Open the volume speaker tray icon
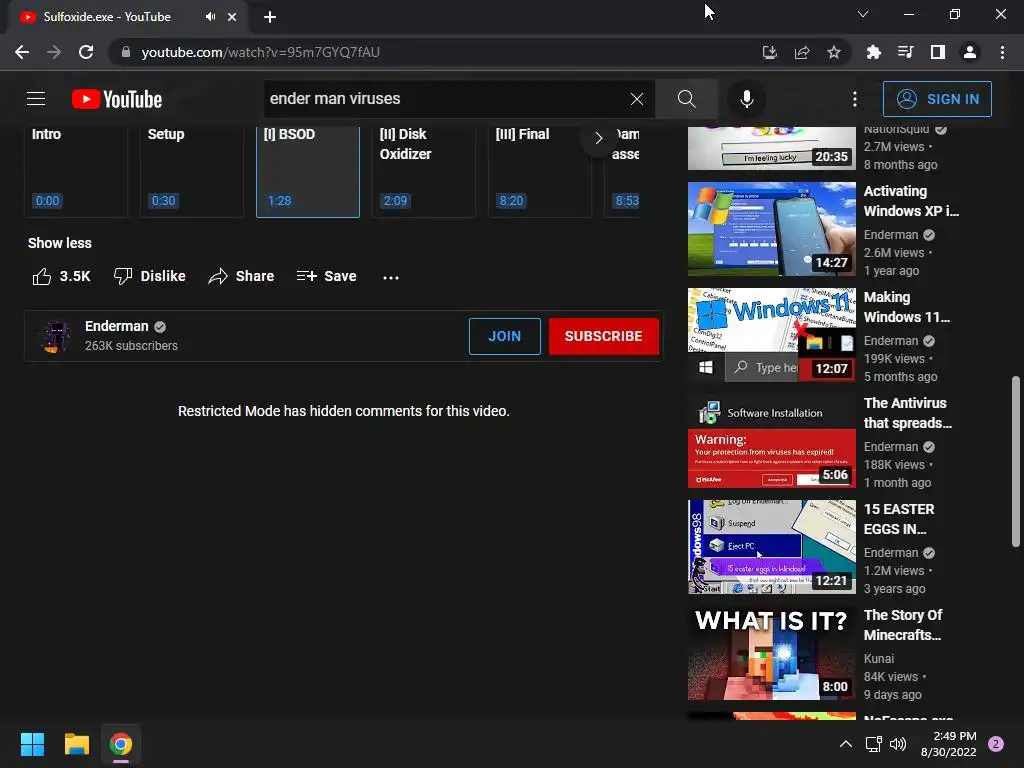Image resolution: width=1024 pixels, height=768 pixels. pos(898,744)
